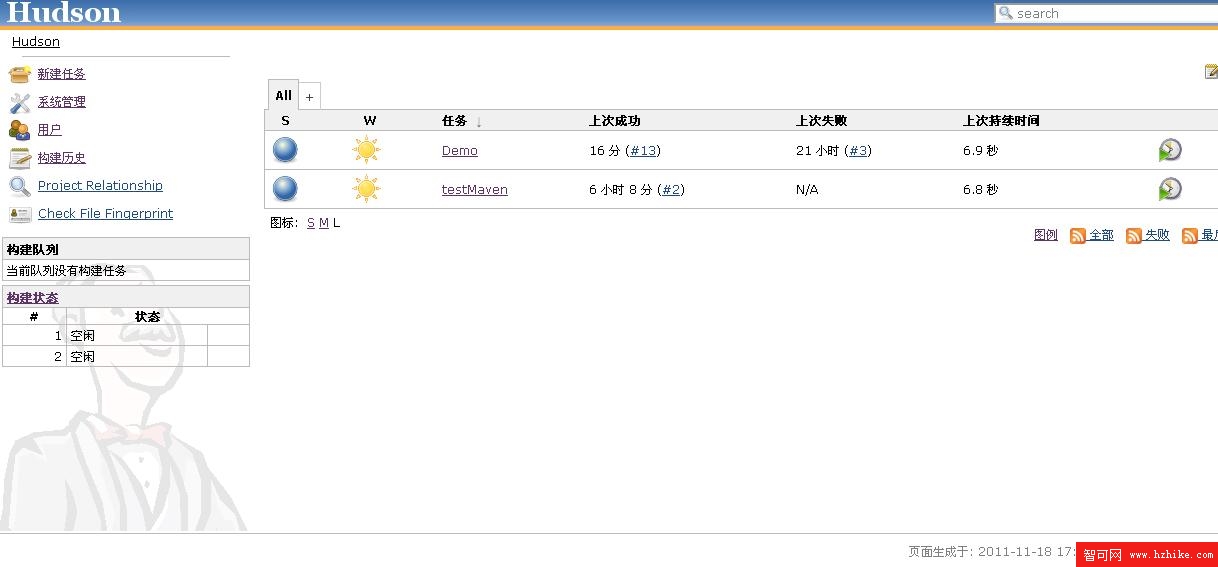Open the testMaven job link

pyautogui.click(x=475, y=190)
